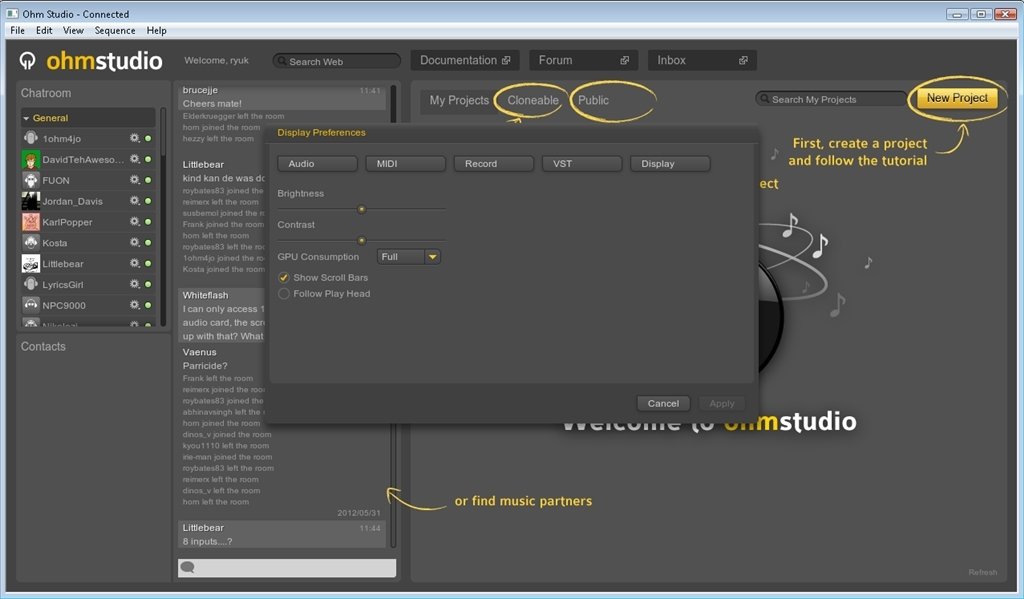The height and width of the screenshot is (599, 1024).
Task: Open VST preferences section
Action: (x=582, y=163)
